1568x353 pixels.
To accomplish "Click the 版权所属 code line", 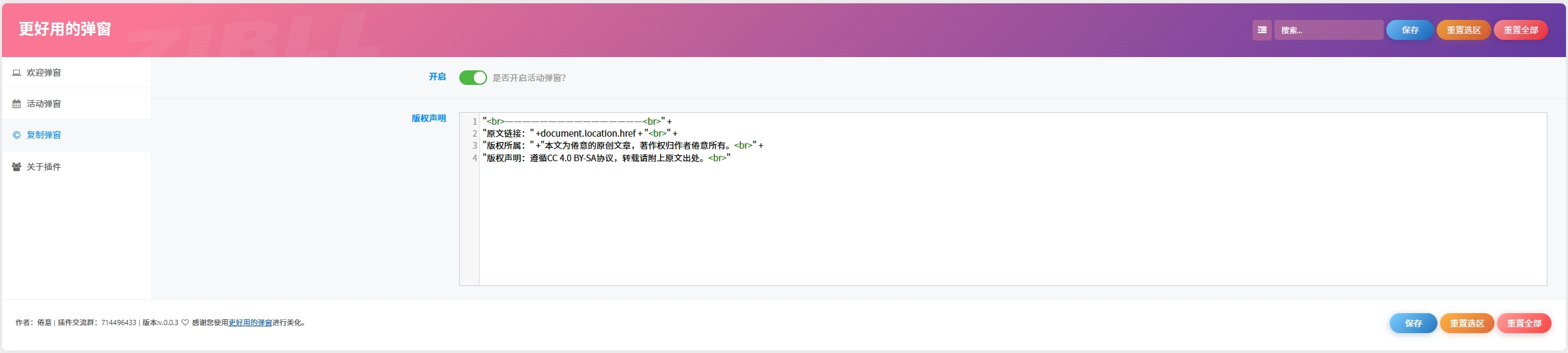I will point(623,145).
